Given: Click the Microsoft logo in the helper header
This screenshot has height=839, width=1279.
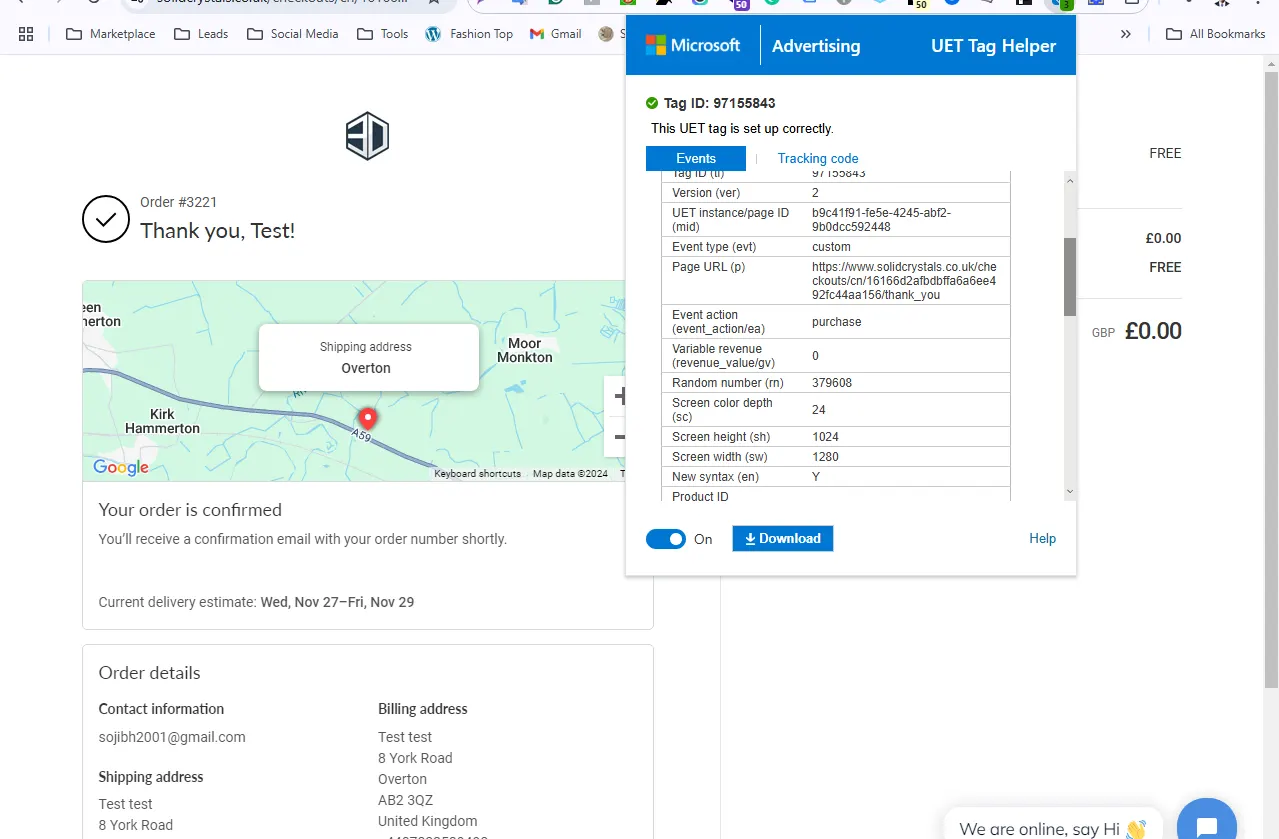Looking at the screenshot, I should click(x=693, y=45).
